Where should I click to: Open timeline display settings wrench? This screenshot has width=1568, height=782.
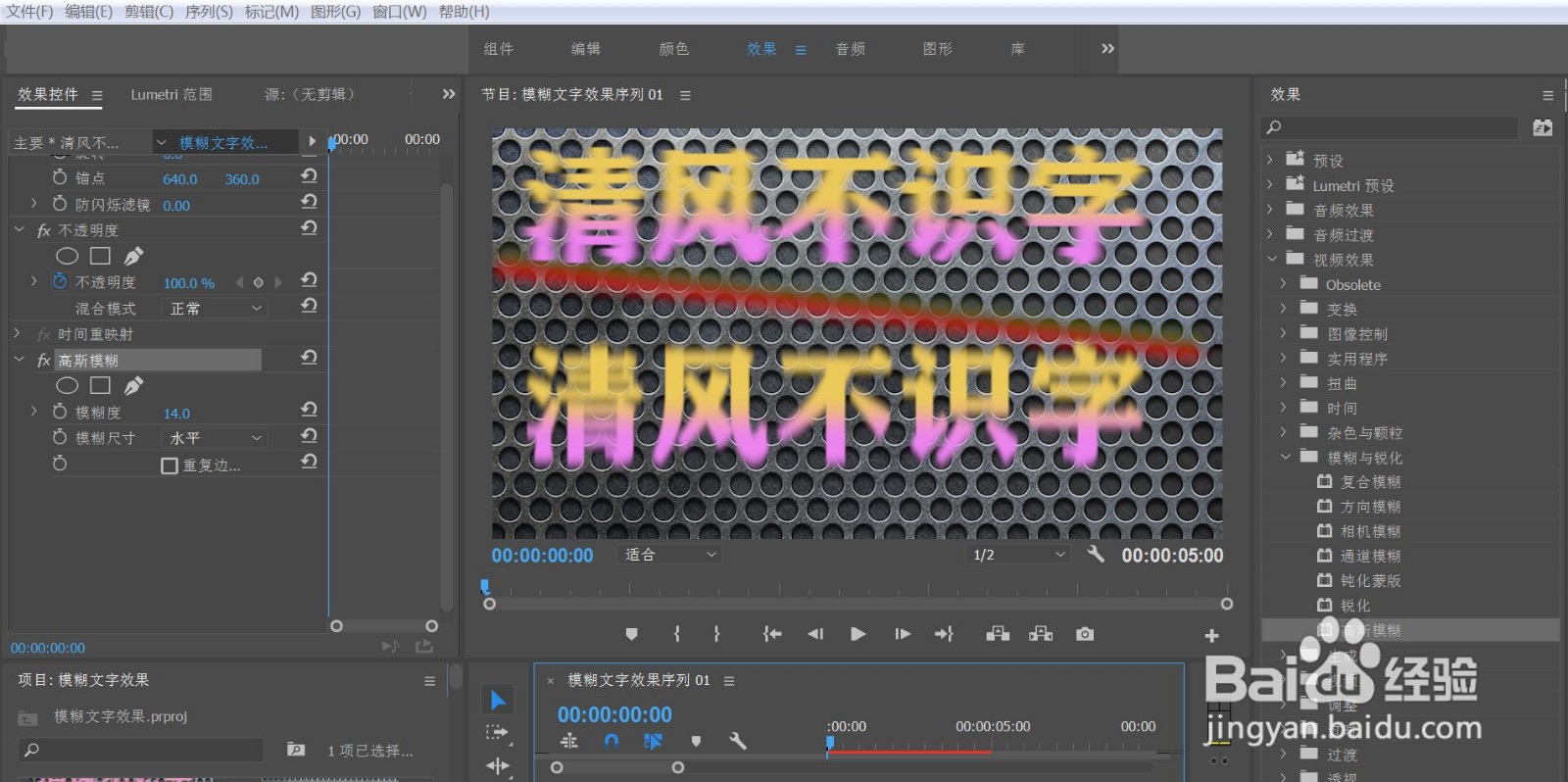[x=738, y=742]
